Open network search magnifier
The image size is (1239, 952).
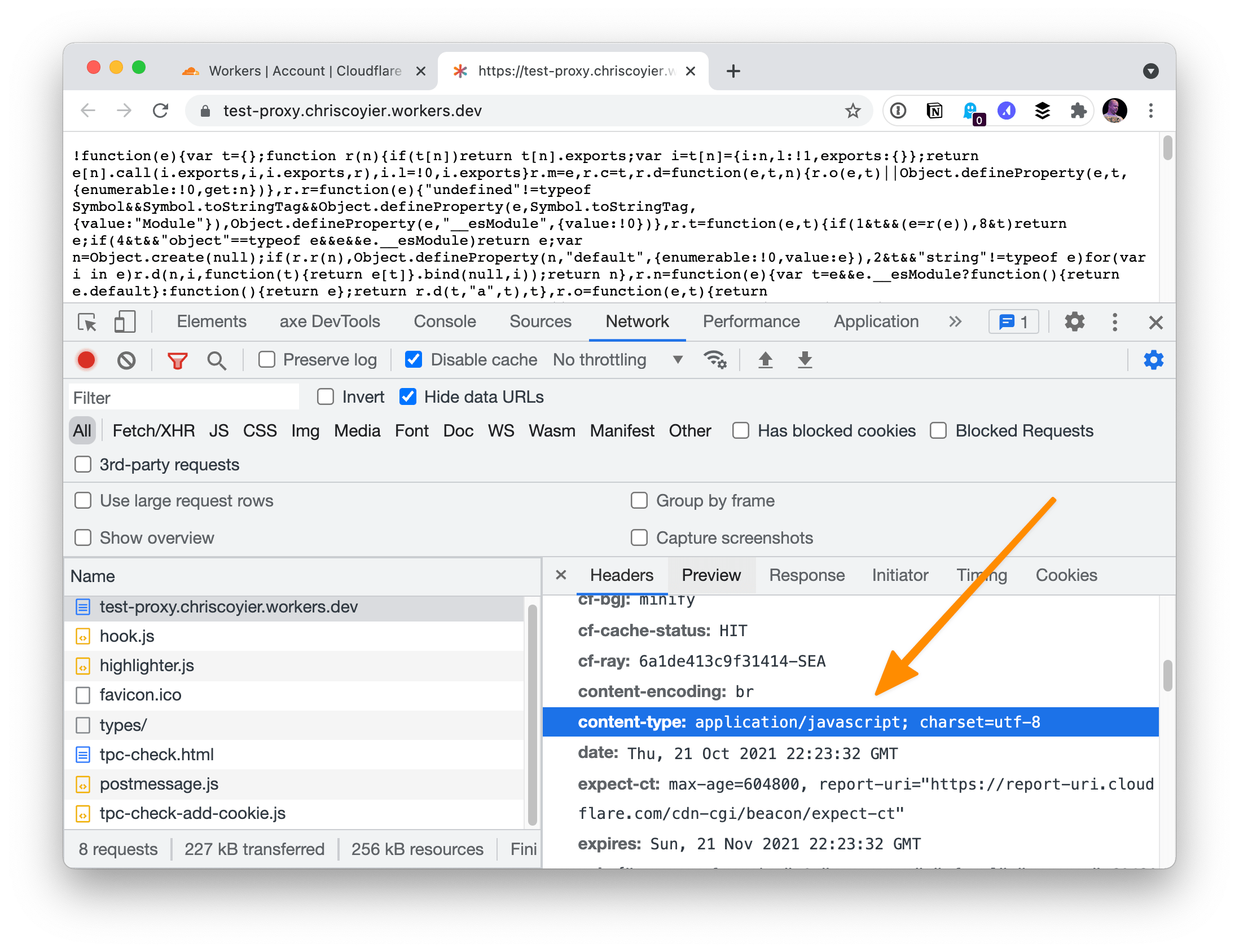pyautogui.click(x=217, y=360)
